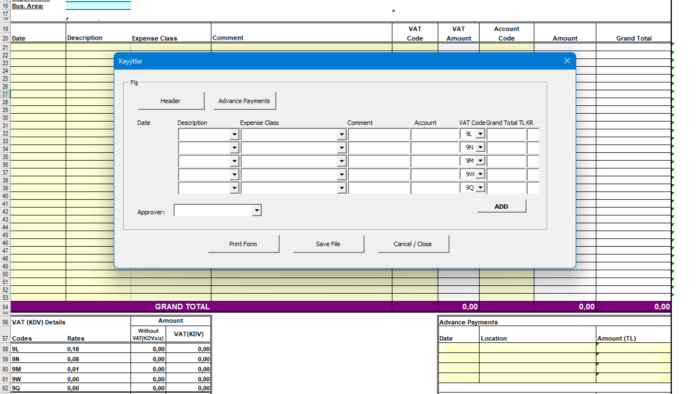
Task: Expand the Expense Class dropdown in the 9Q row
Action: point(342,188)
